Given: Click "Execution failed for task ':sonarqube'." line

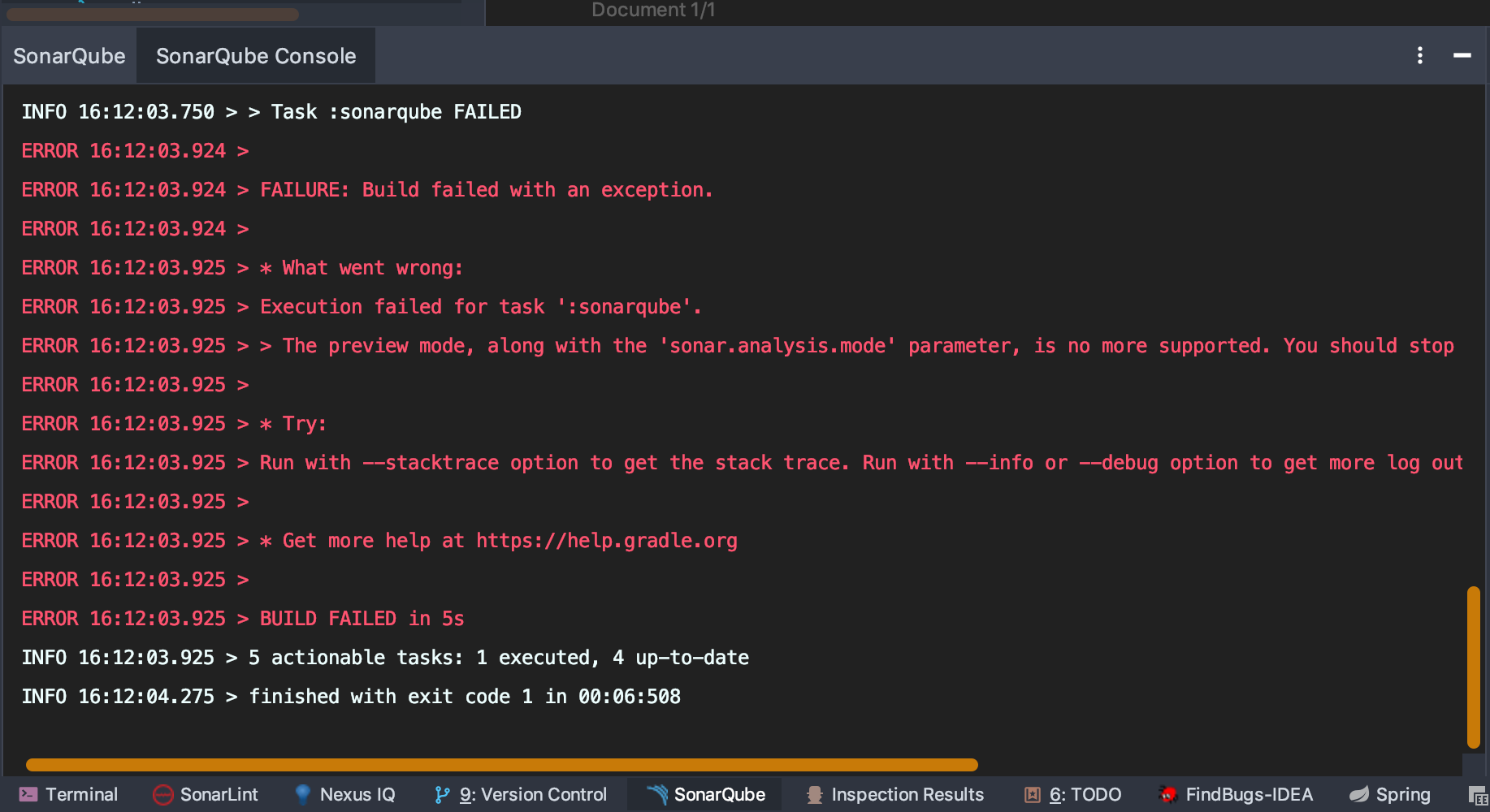Looking at the screenshot, I should pyautogui.click(x=362, y=307).
